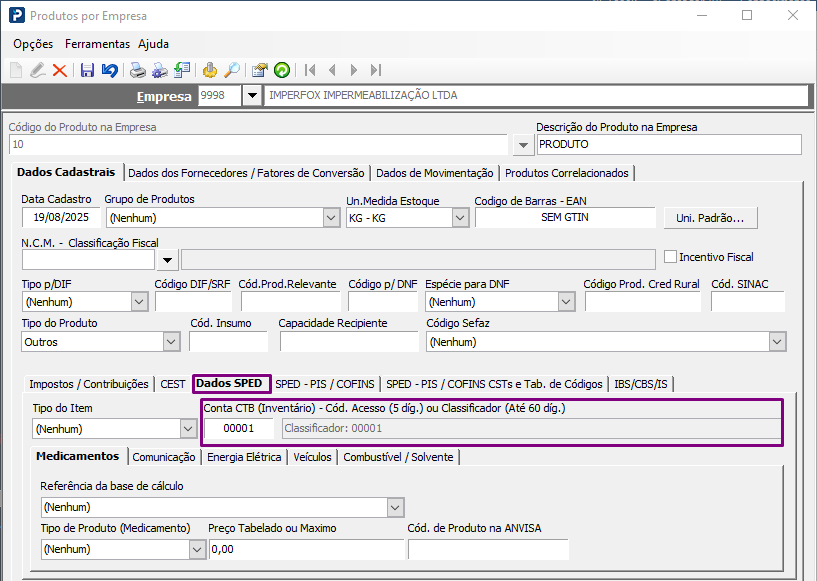Switch to the Dados de Movimentação tab
Viewport: 817px width, 581px height.
coord(435,173)
